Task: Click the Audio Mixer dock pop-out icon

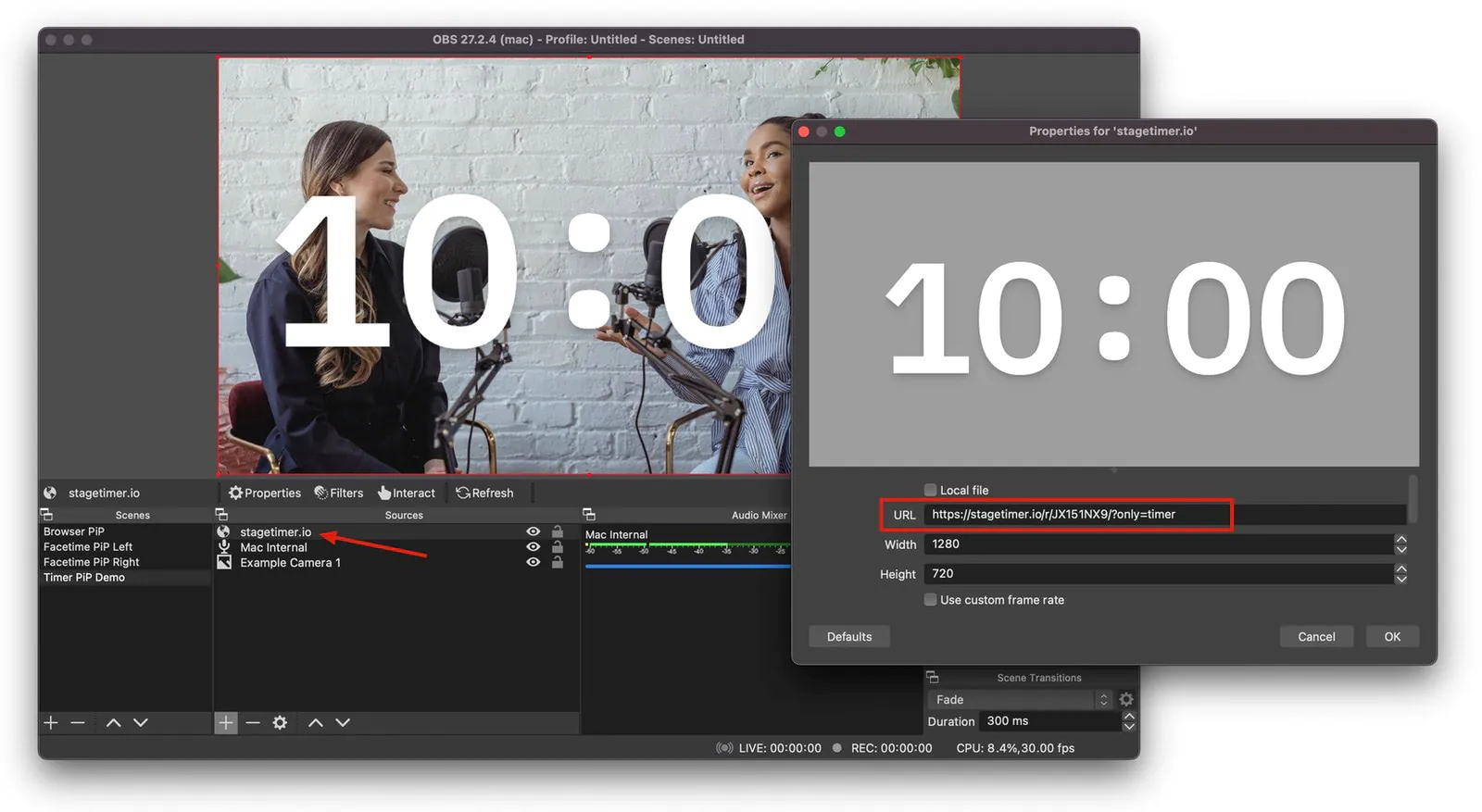Action: point(589,515)
